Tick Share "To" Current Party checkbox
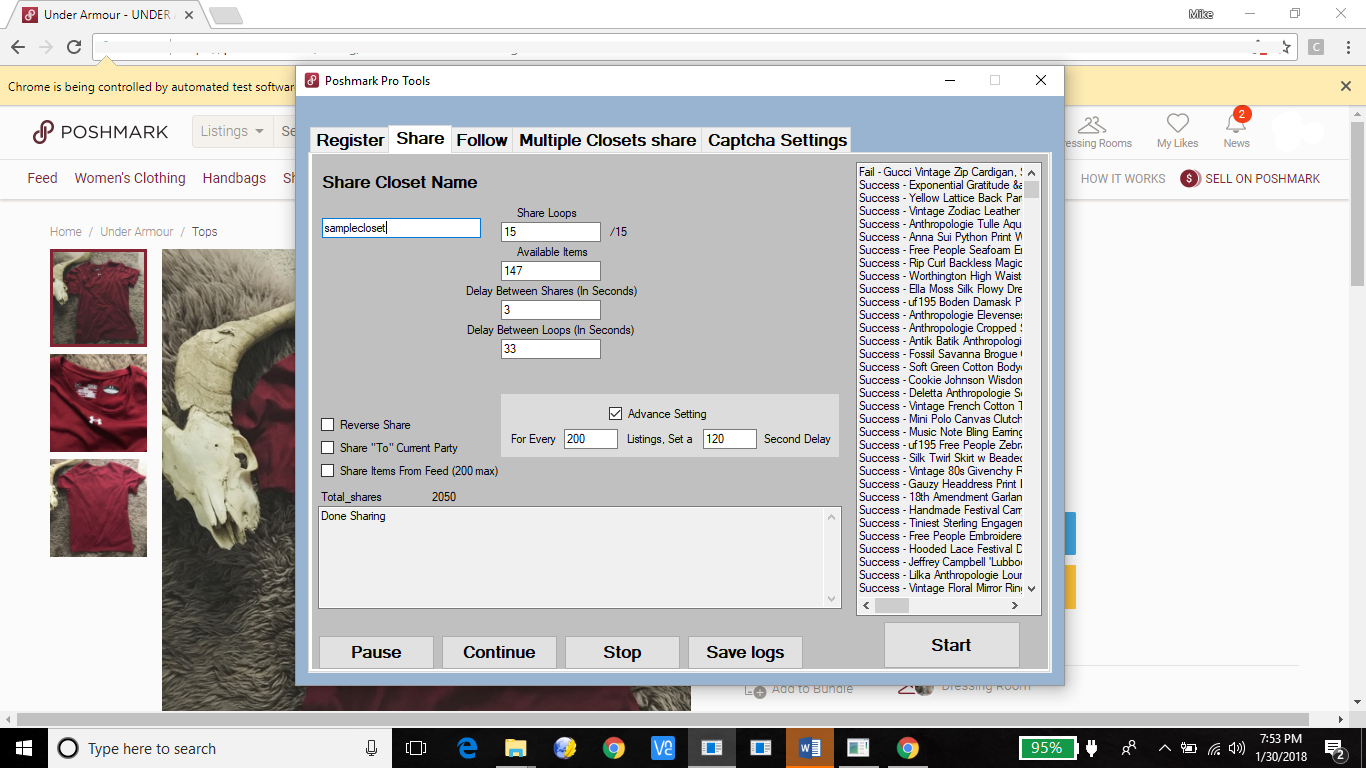Image resolution: width=1366 pixels, height=768 pixels. coord(328,448)
